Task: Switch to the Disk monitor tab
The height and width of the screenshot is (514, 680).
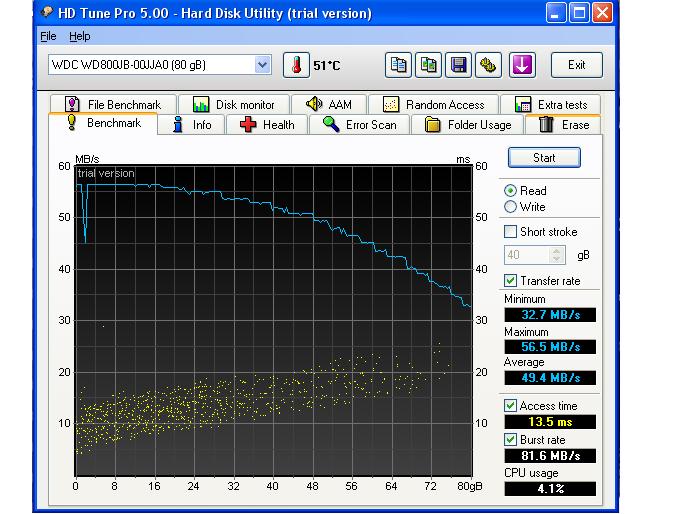Action: (234, 105)
